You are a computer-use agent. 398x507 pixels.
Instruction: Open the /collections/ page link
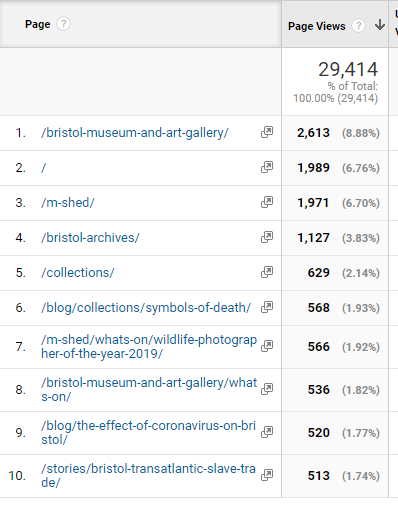point(78,273)
